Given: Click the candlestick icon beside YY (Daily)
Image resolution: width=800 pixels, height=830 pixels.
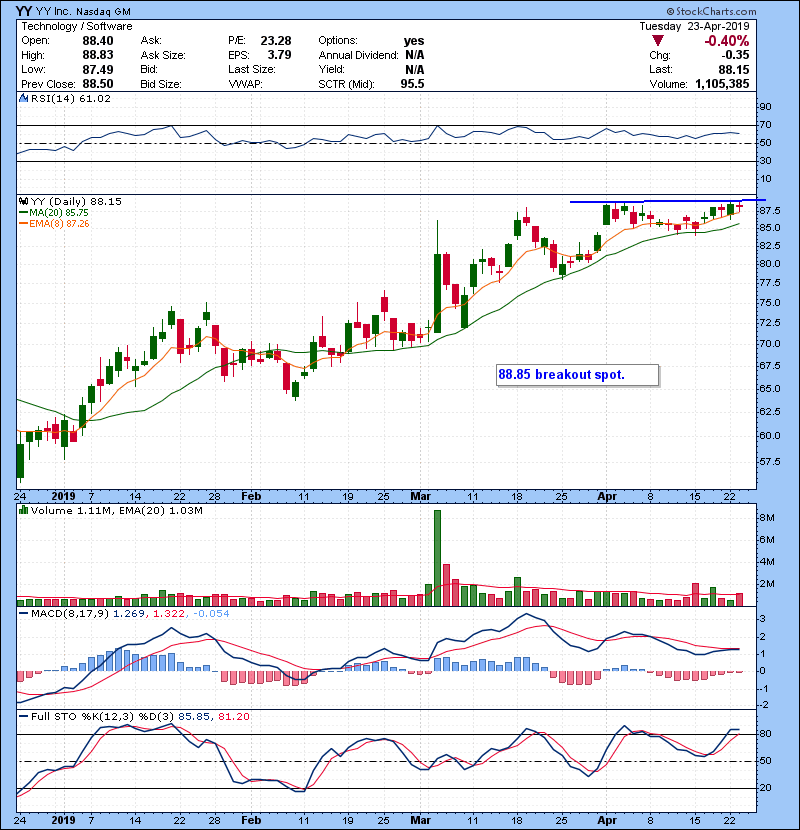Looking at the screenshot, I should pos(23,202).
